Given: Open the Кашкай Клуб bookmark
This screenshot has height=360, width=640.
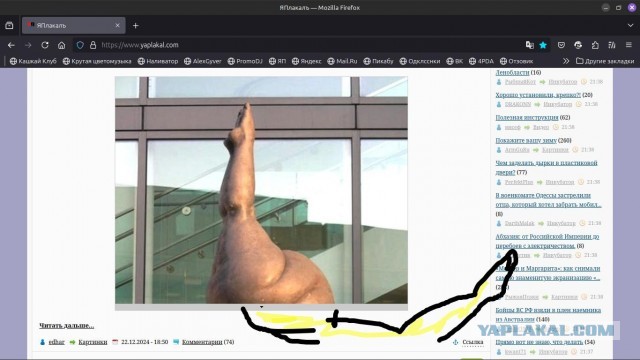Looking at the screenshot, I should click(x=33, y=61).
